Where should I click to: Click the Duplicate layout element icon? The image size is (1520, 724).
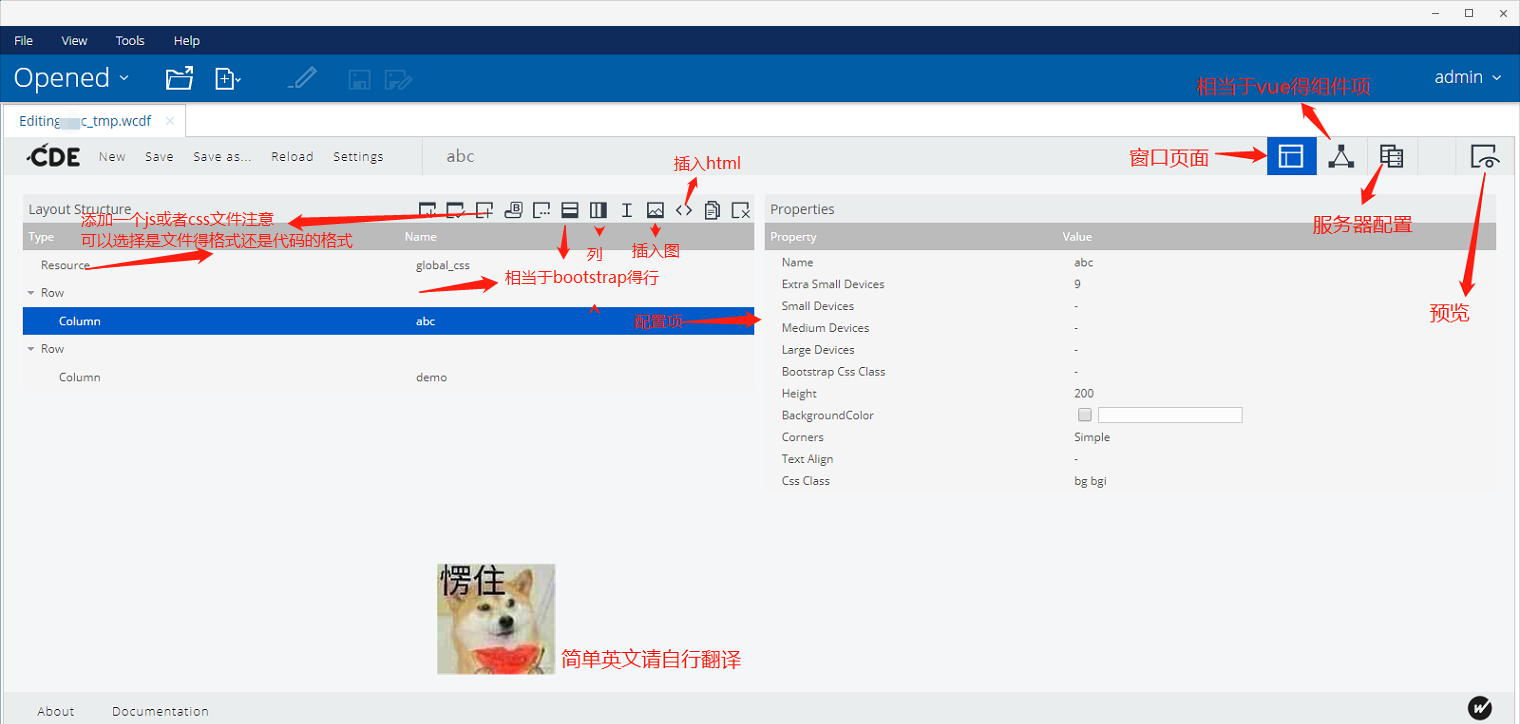point(712,210)
